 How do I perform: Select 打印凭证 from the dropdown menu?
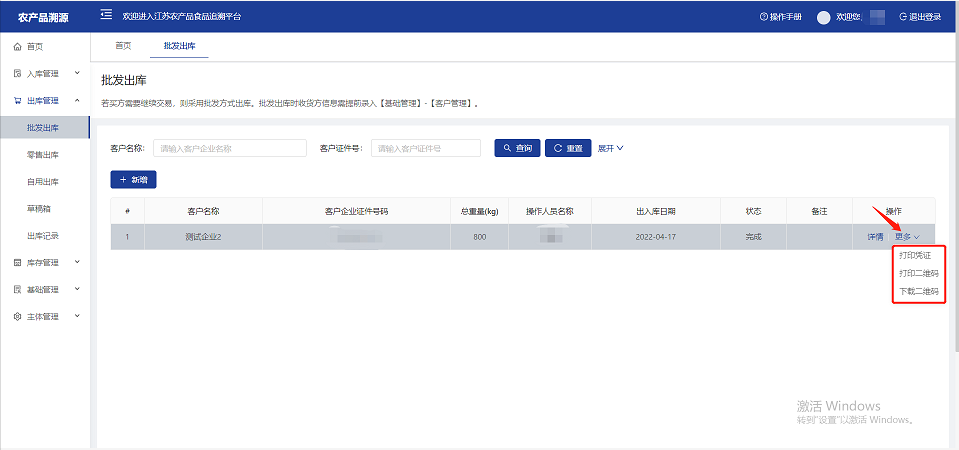coord(918,256)
